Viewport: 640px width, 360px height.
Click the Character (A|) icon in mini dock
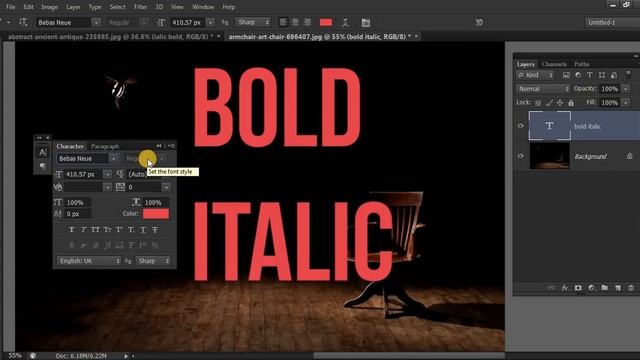pos(42,153)
